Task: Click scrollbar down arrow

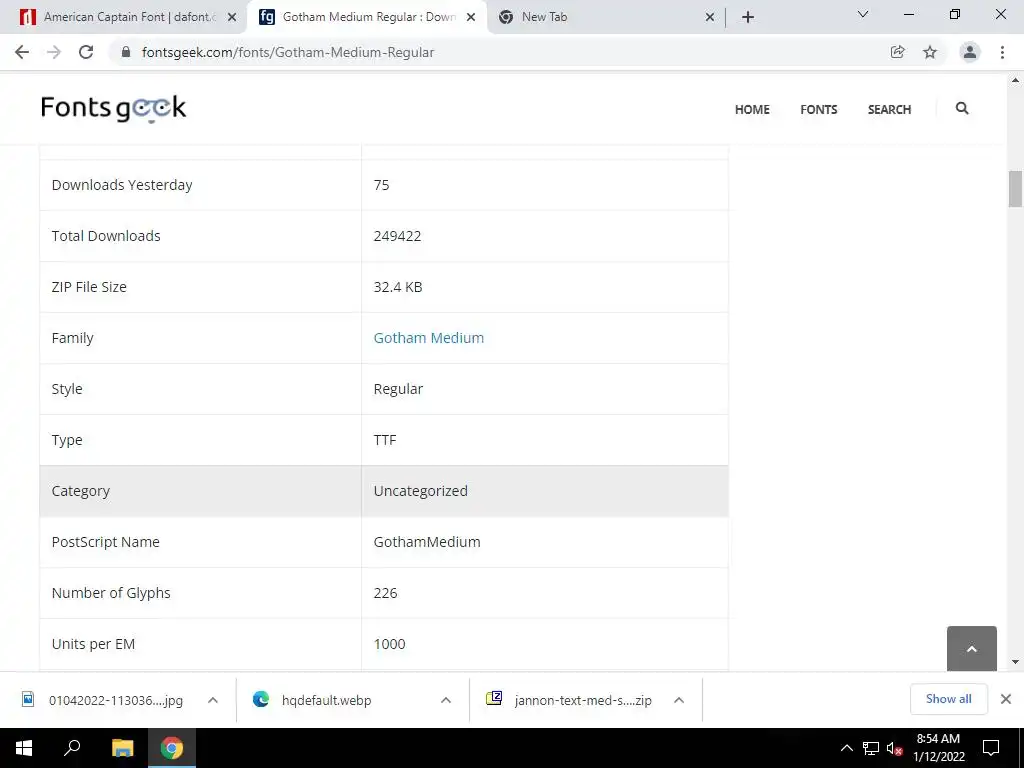Action: [x=1016, y=662]
